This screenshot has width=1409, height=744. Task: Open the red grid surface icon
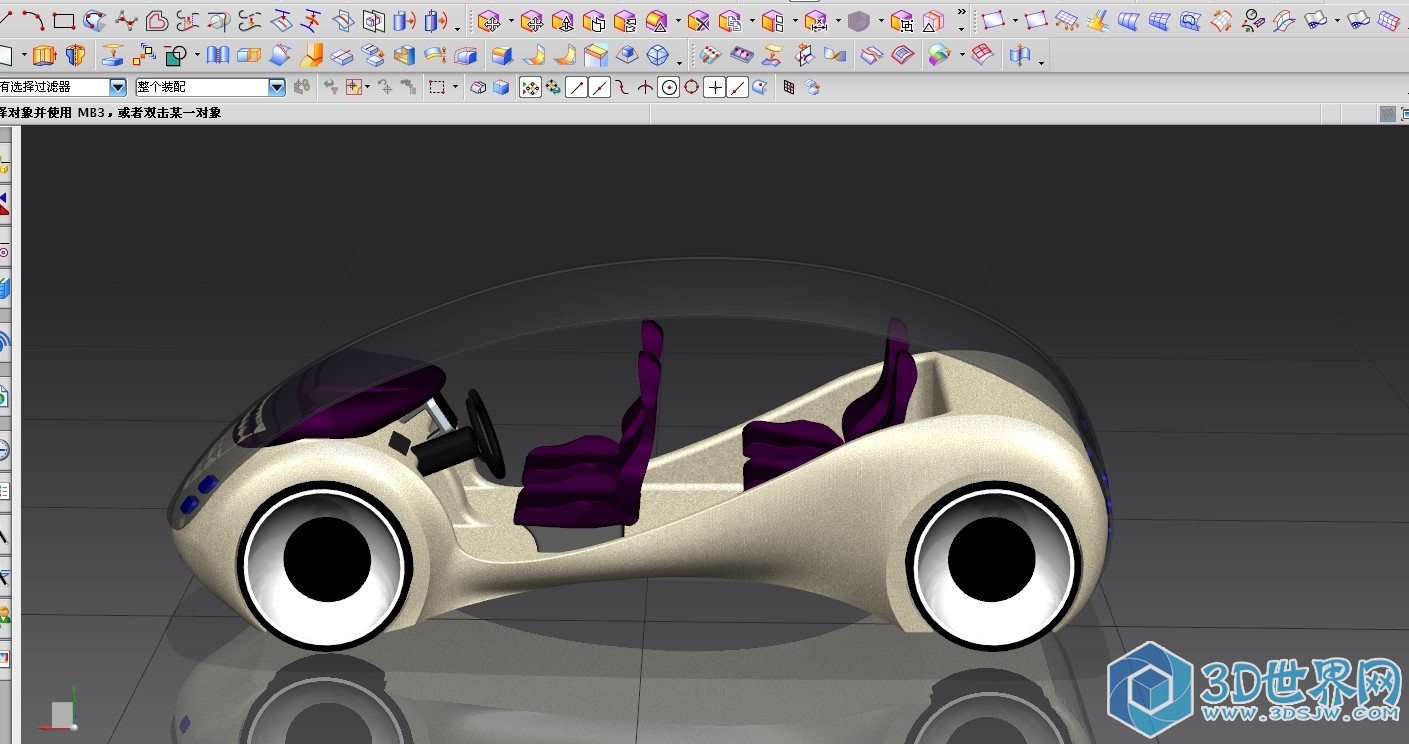pyautogui.click(x=982, y=55)
